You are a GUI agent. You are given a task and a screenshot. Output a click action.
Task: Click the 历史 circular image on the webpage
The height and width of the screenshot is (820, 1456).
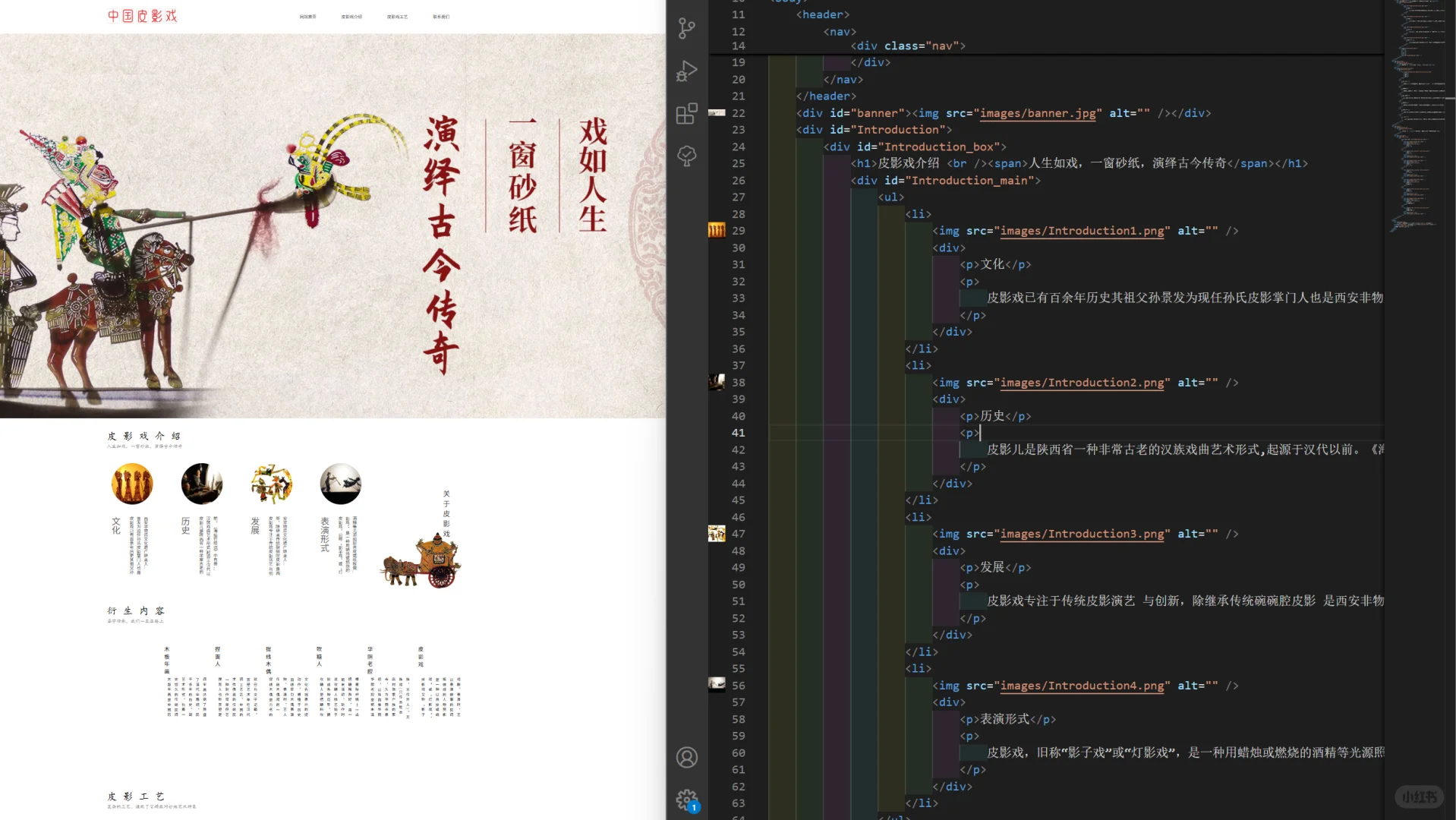pos(202,484)
